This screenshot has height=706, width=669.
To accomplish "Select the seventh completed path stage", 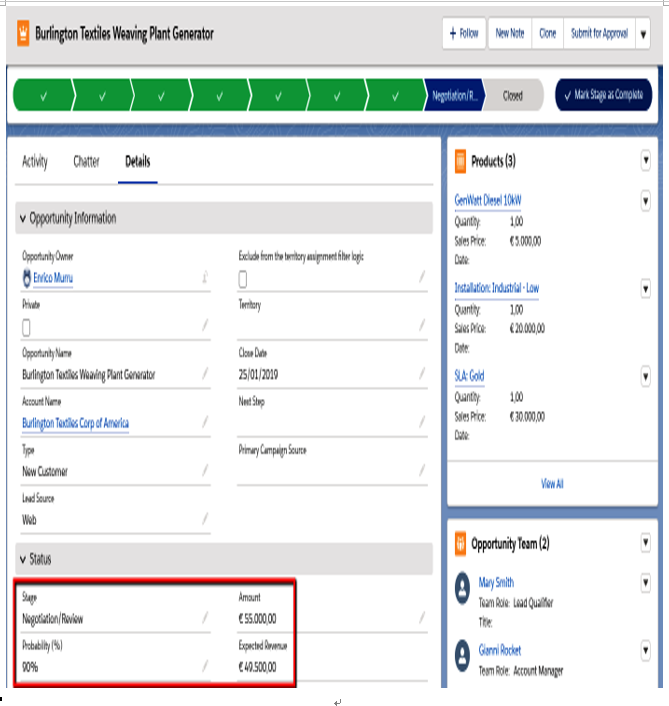I will (395, 95).
